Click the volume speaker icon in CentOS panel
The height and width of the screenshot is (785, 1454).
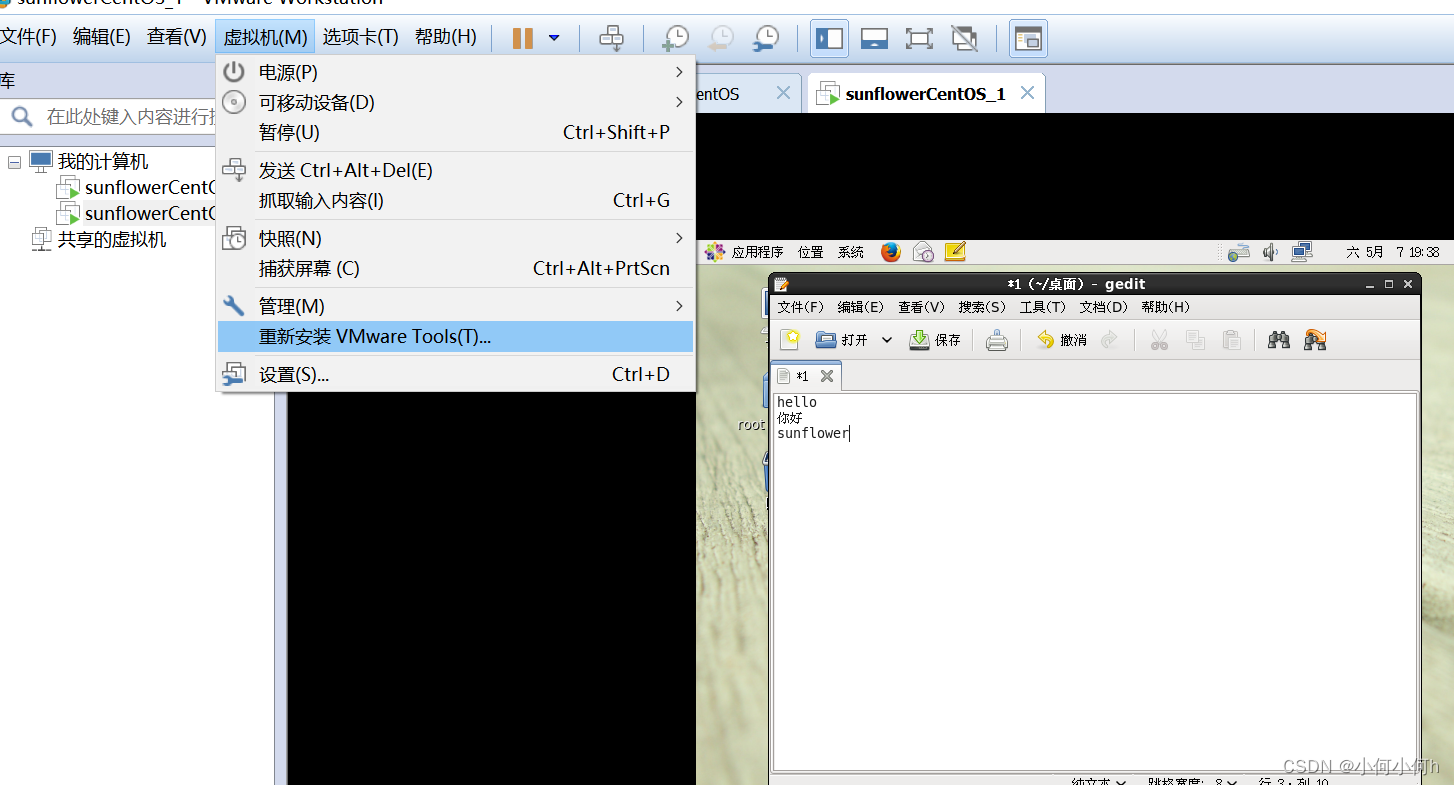pyautogui.click(x=1270, y=252)
